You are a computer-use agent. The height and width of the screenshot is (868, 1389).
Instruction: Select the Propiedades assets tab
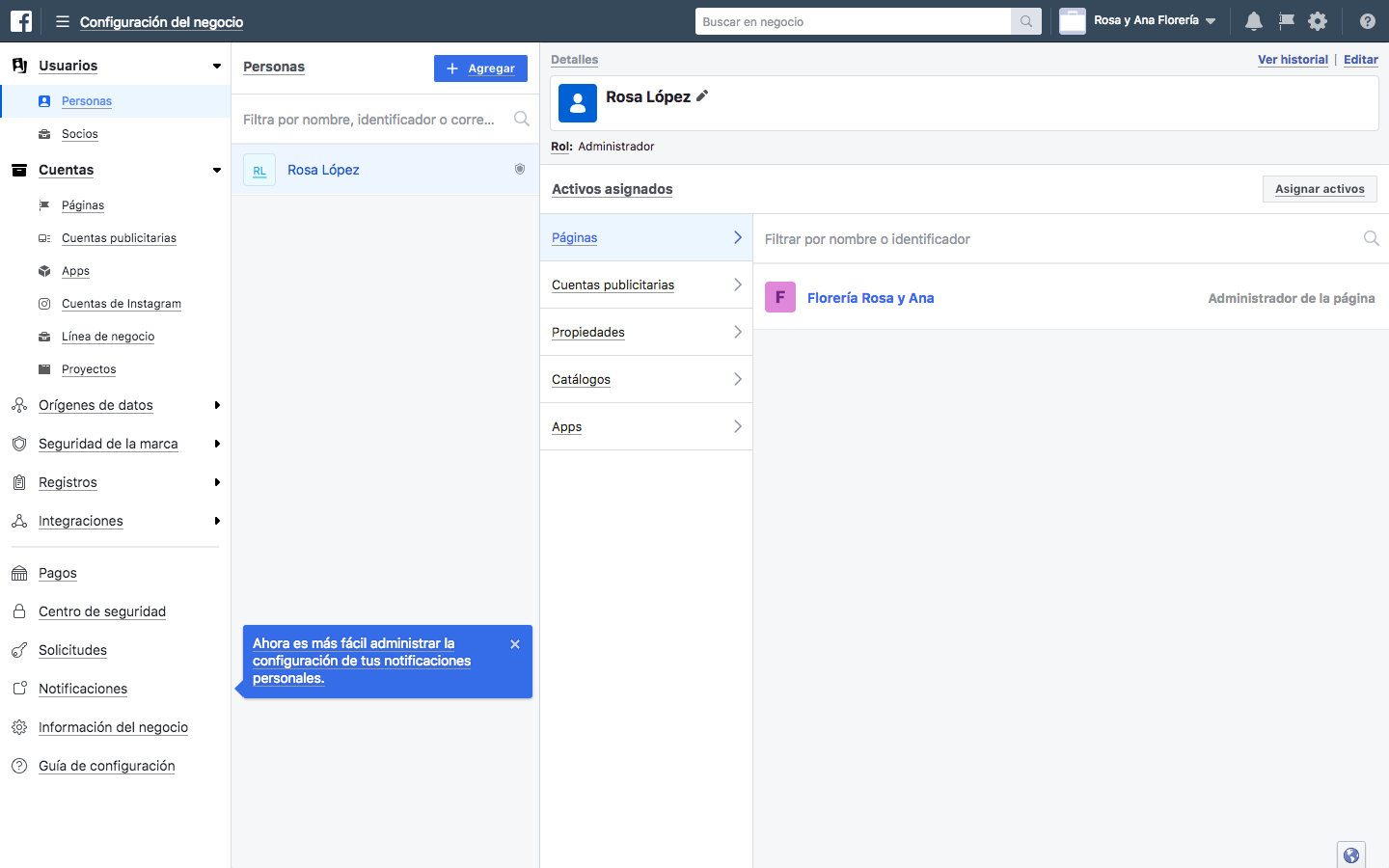pyautogui.click(x=646, y=332)
